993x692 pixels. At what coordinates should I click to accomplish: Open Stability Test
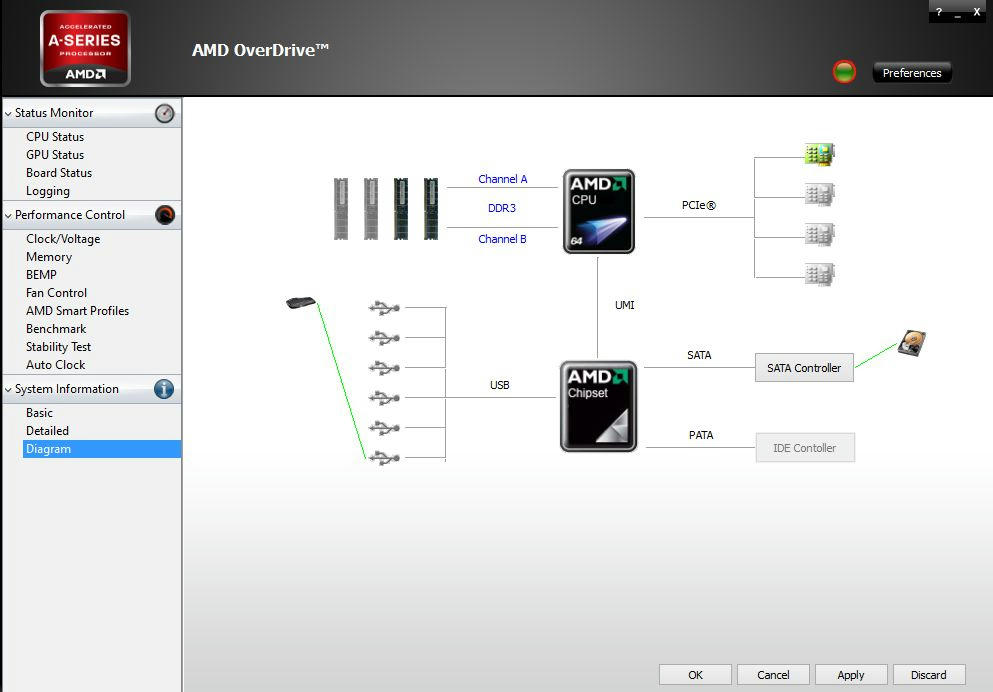58,347
